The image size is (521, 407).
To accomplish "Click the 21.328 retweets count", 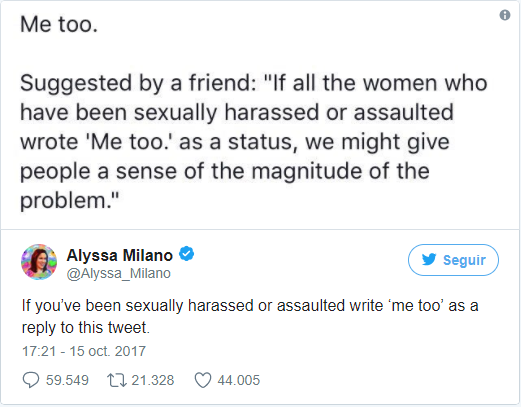I will [x=153, y=380].
